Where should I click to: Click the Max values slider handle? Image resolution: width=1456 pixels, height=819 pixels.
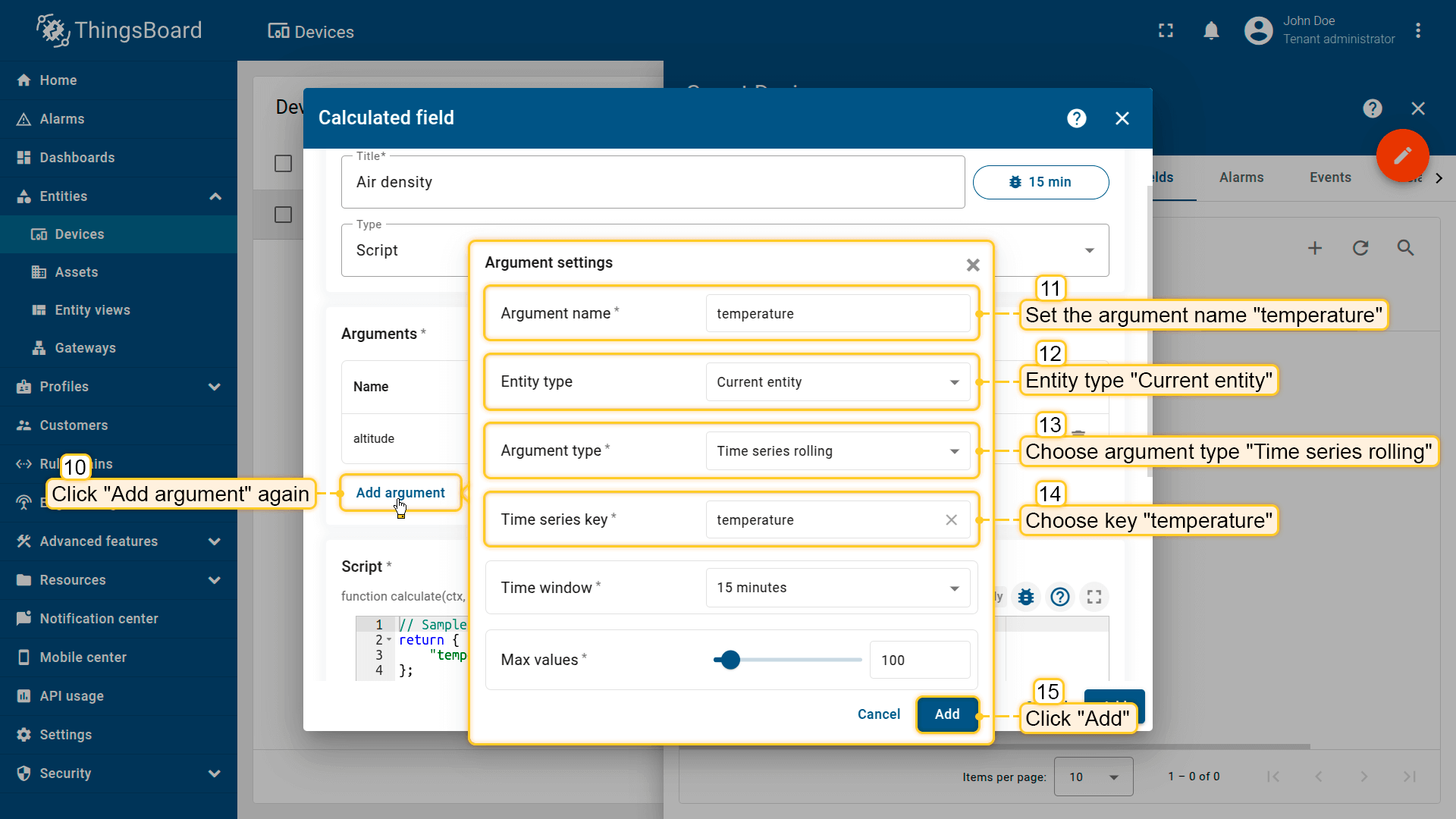tap(730, 660)
